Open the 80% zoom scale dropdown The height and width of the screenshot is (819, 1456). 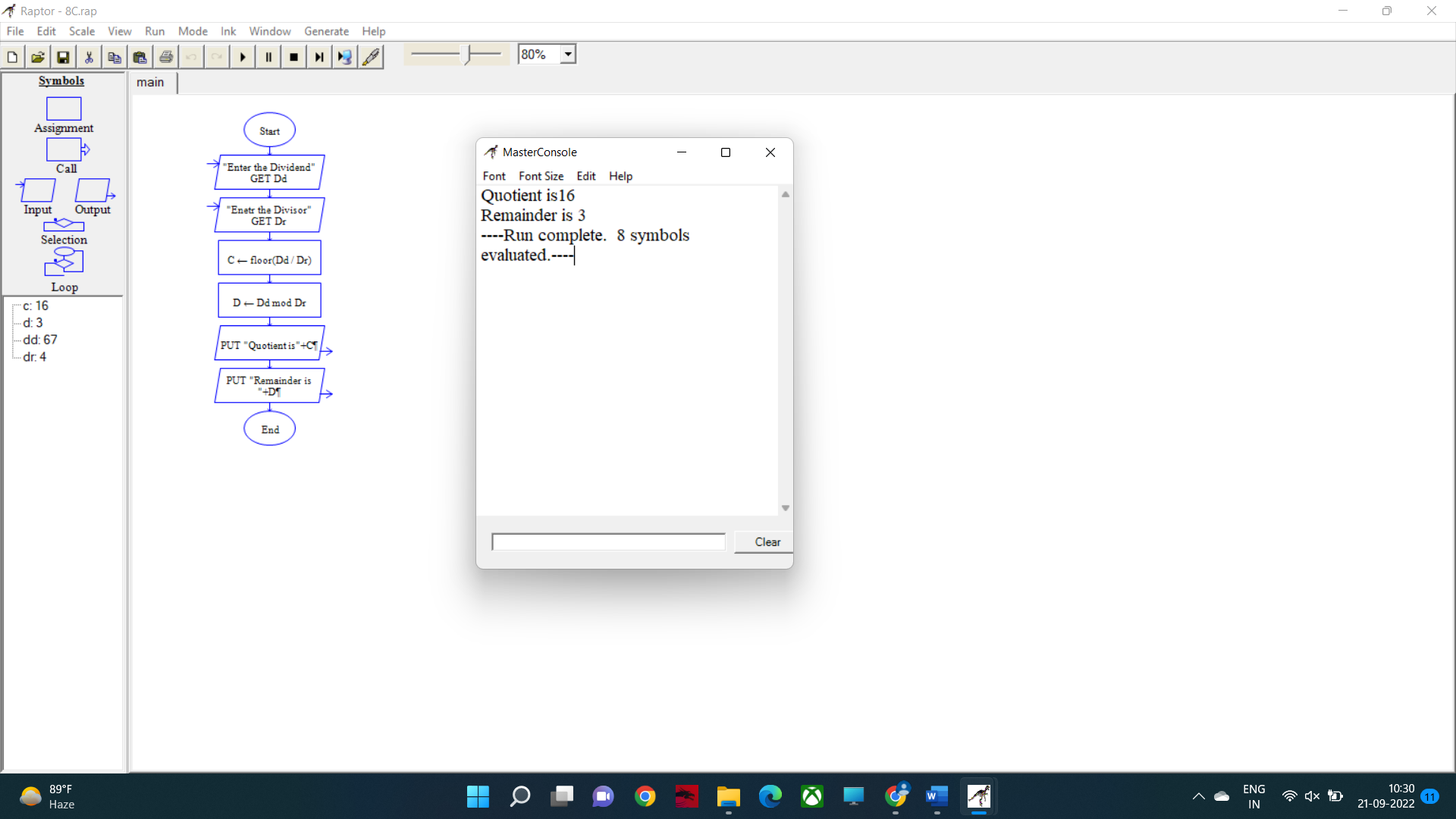(x=568, y=55)
